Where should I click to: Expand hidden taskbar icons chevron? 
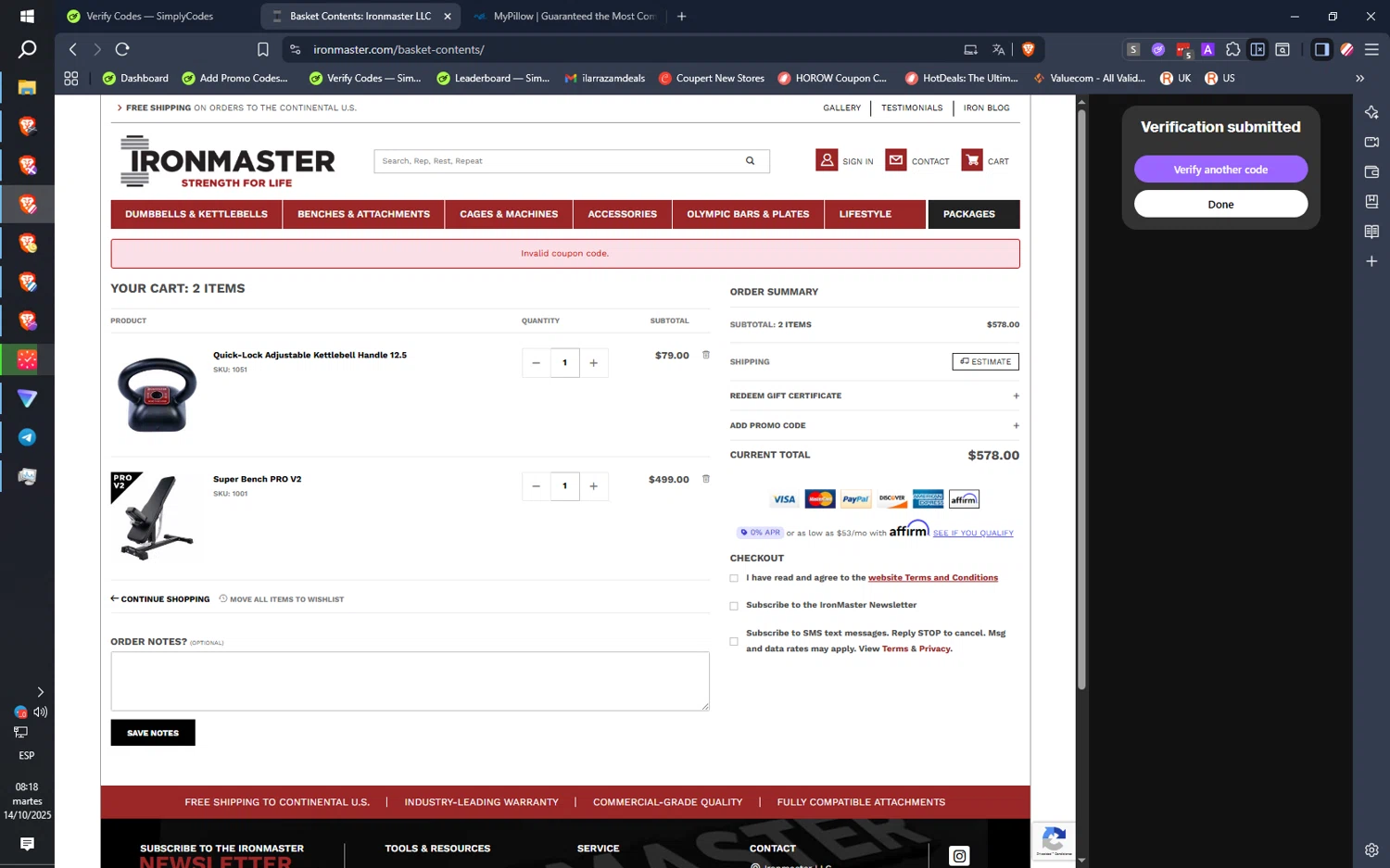[x=40, y=692]
